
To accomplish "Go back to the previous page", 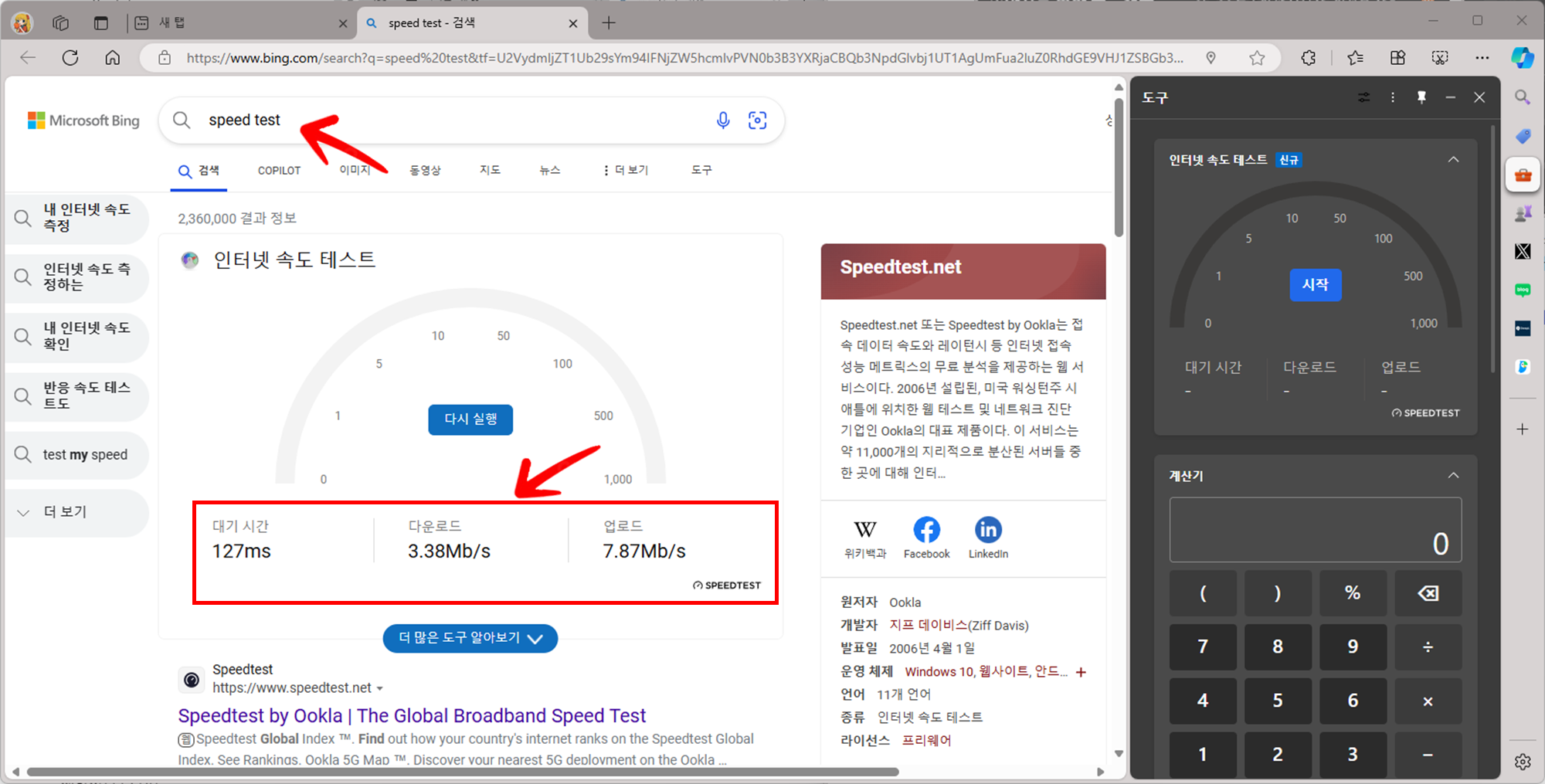I will click(28, 58).
